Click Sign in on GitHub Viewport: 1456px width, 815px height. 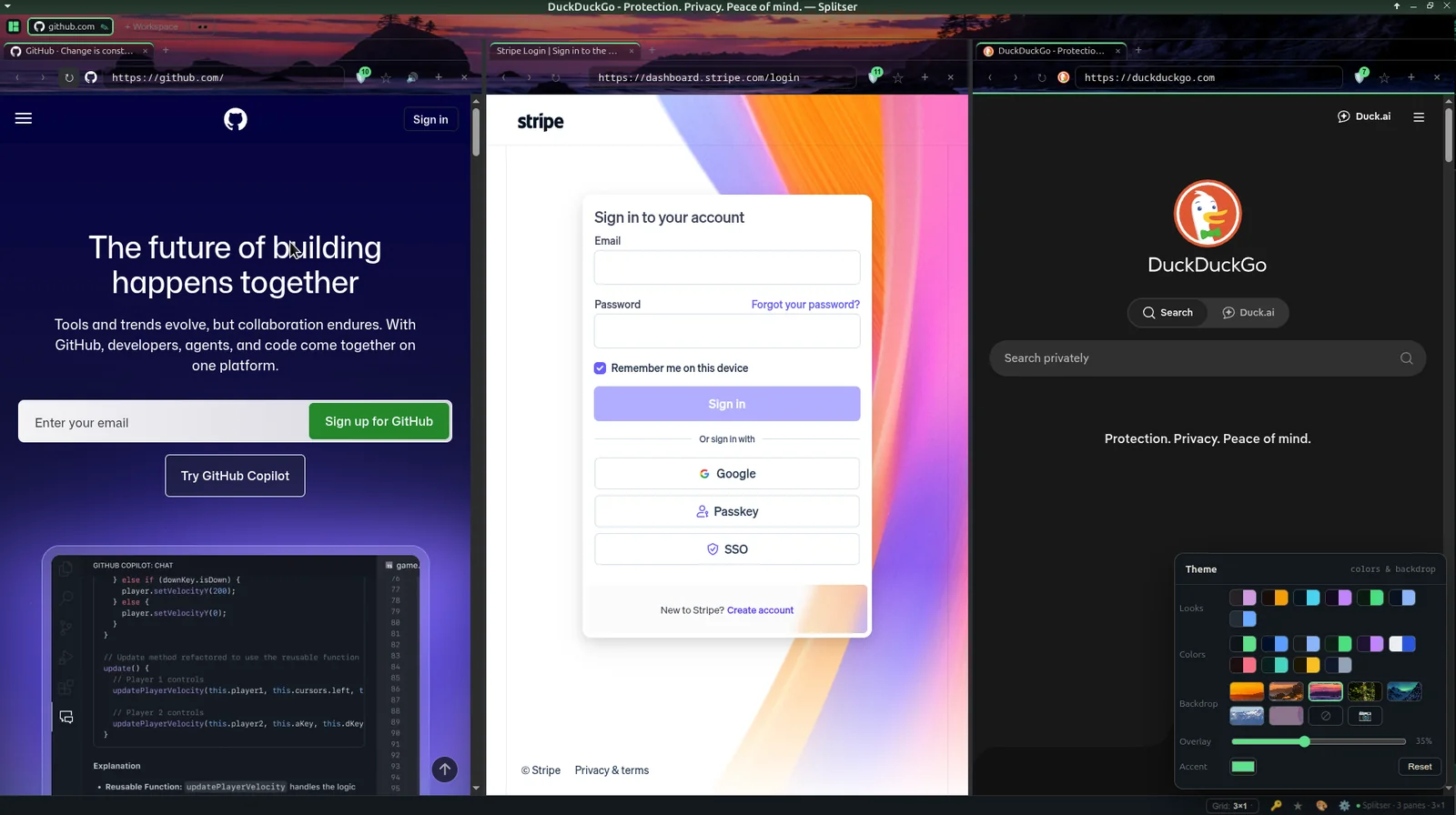[430, 119]
